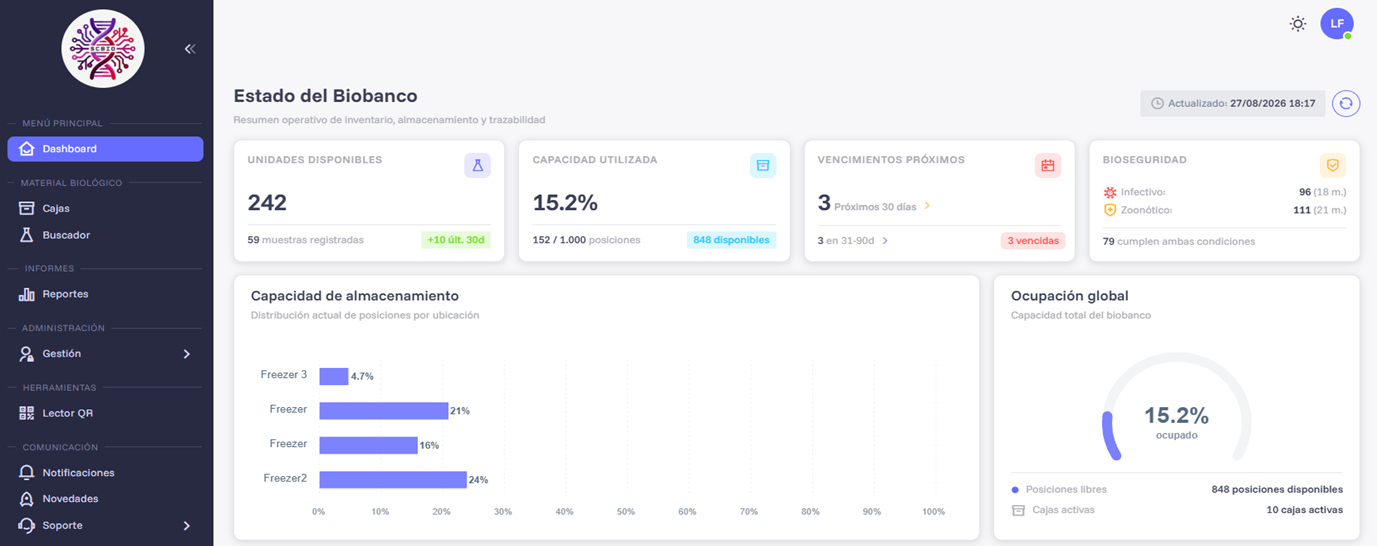The image size is (1377, 546).
Task: Click the LF user avatar
Action: [1337, 23]
